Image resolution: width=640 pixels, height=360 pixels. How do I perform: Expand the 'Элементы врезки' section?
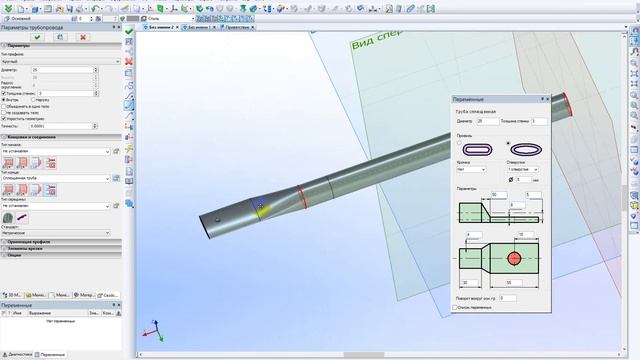[60, 248]
